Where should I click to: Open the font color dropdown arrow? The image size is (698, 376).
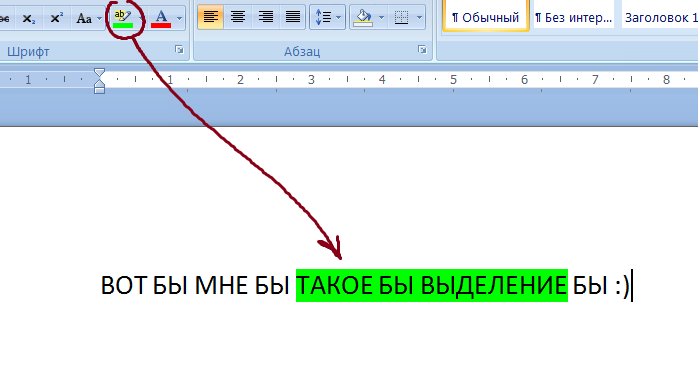point(179,18)
